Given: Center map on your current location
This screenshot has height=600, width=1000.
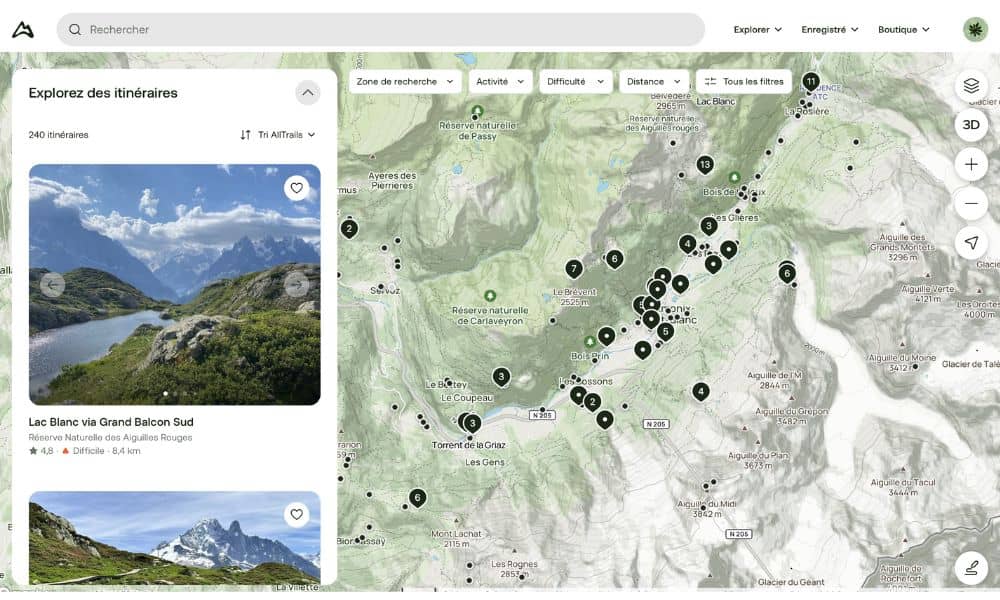Looking at the screenshot, I should [x=970, y=242].
